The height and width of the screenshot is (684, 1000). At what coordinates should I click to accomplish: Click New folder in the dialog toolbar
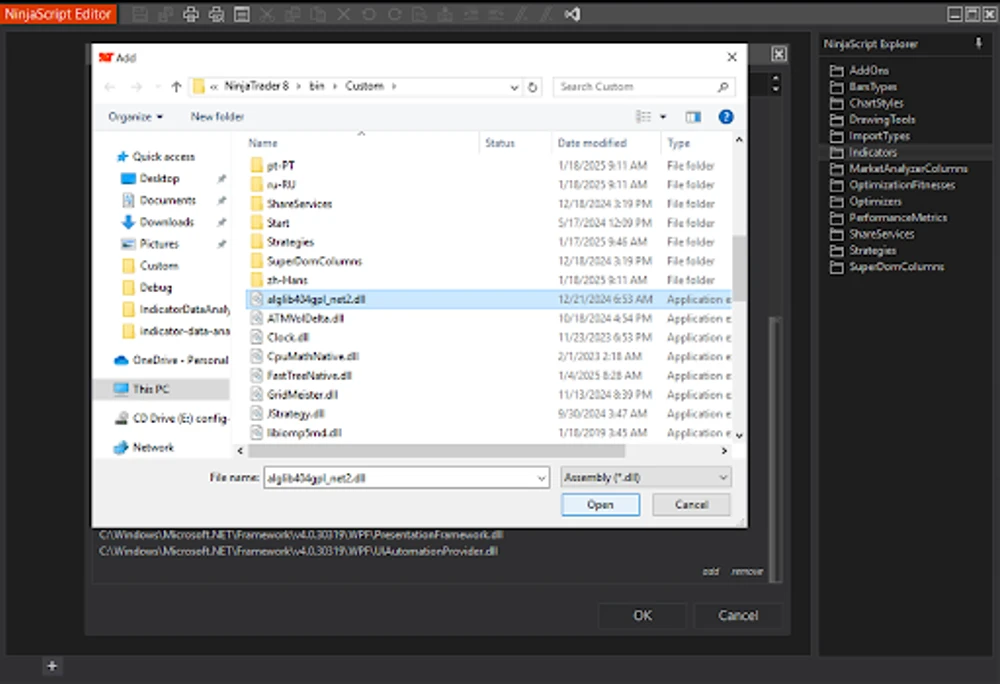217,117
